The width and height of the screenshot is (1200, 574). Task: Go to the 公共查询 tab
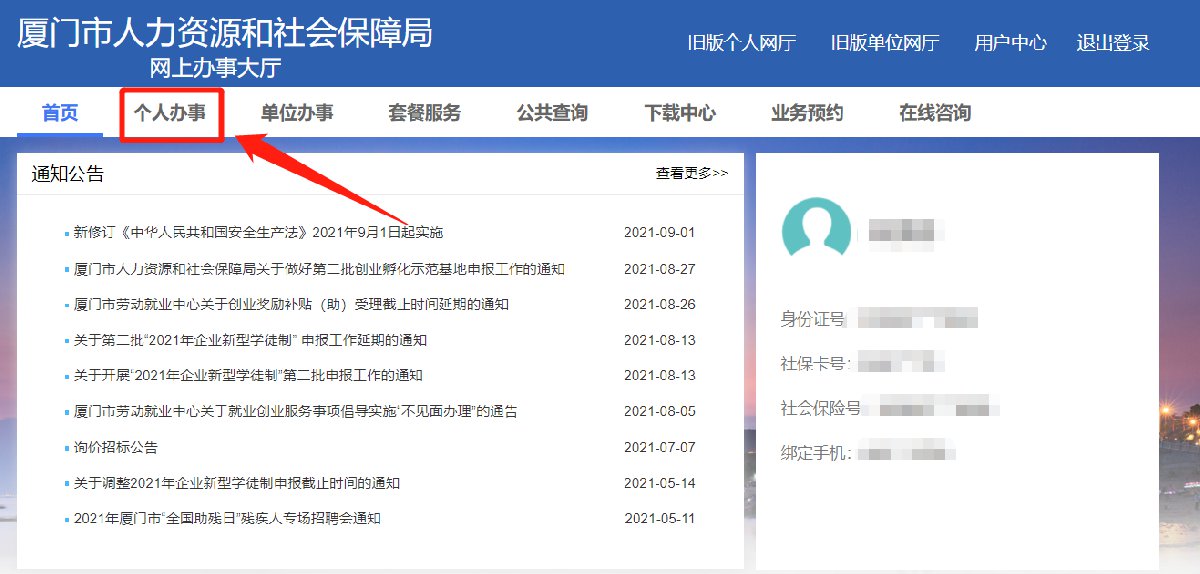click(x=552, y=113)
